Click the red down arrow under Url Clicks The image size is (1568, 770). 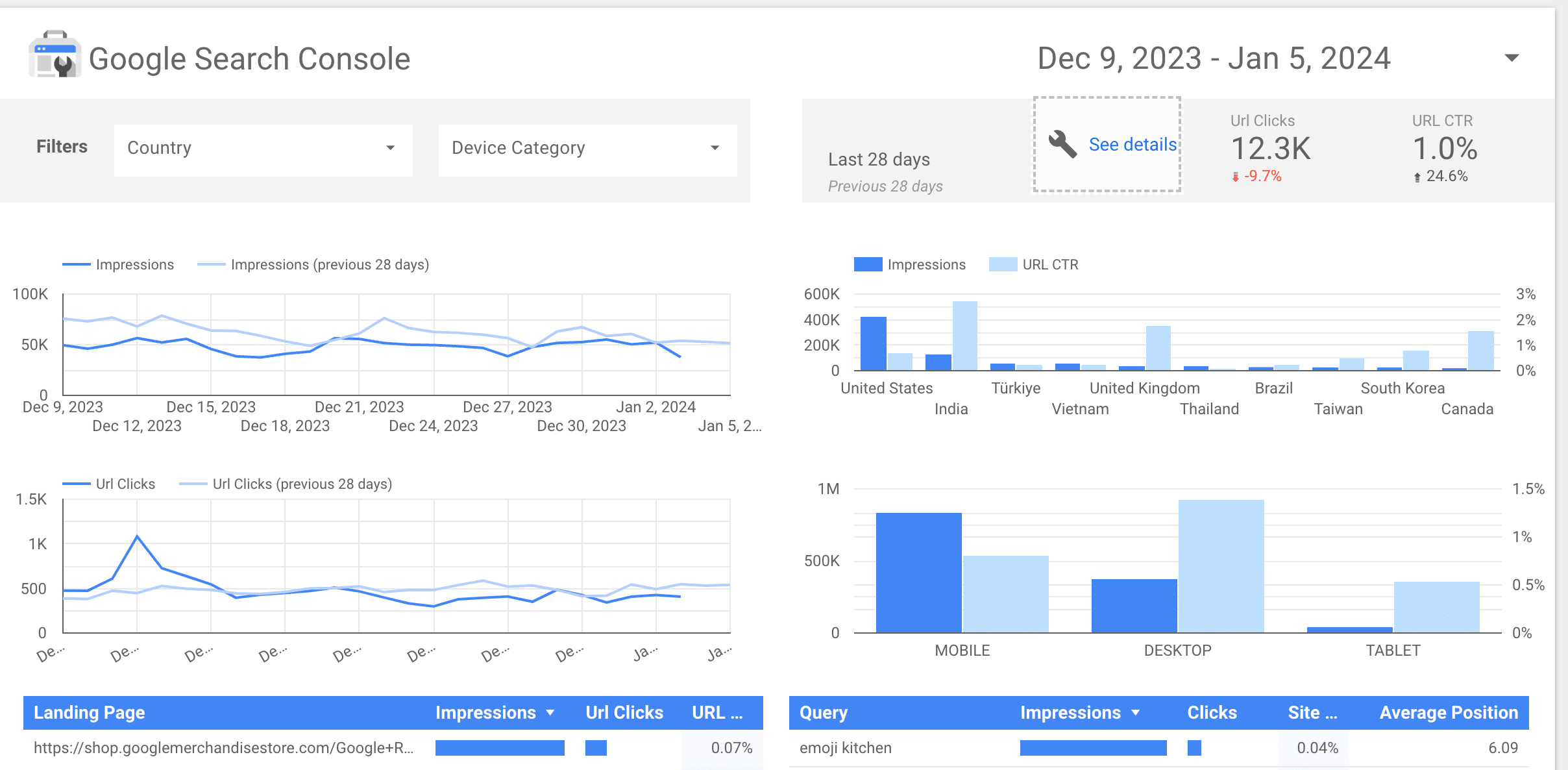click(1236, 177)
